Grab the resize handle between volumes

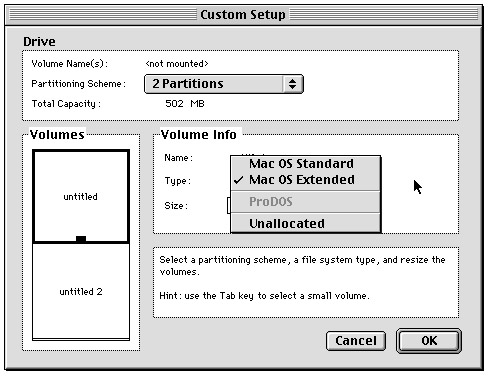click(x=81, y=239)
